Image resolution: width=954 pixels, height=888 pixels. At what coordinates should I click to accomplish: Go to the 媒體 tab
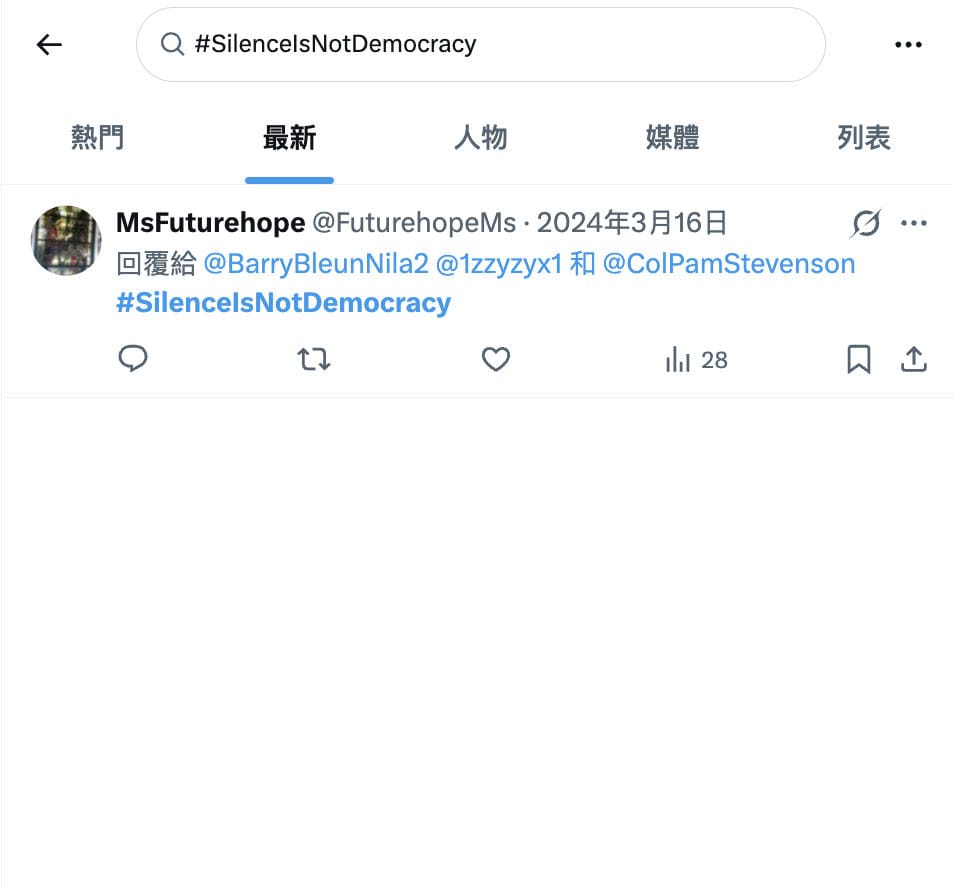point(672,138)
